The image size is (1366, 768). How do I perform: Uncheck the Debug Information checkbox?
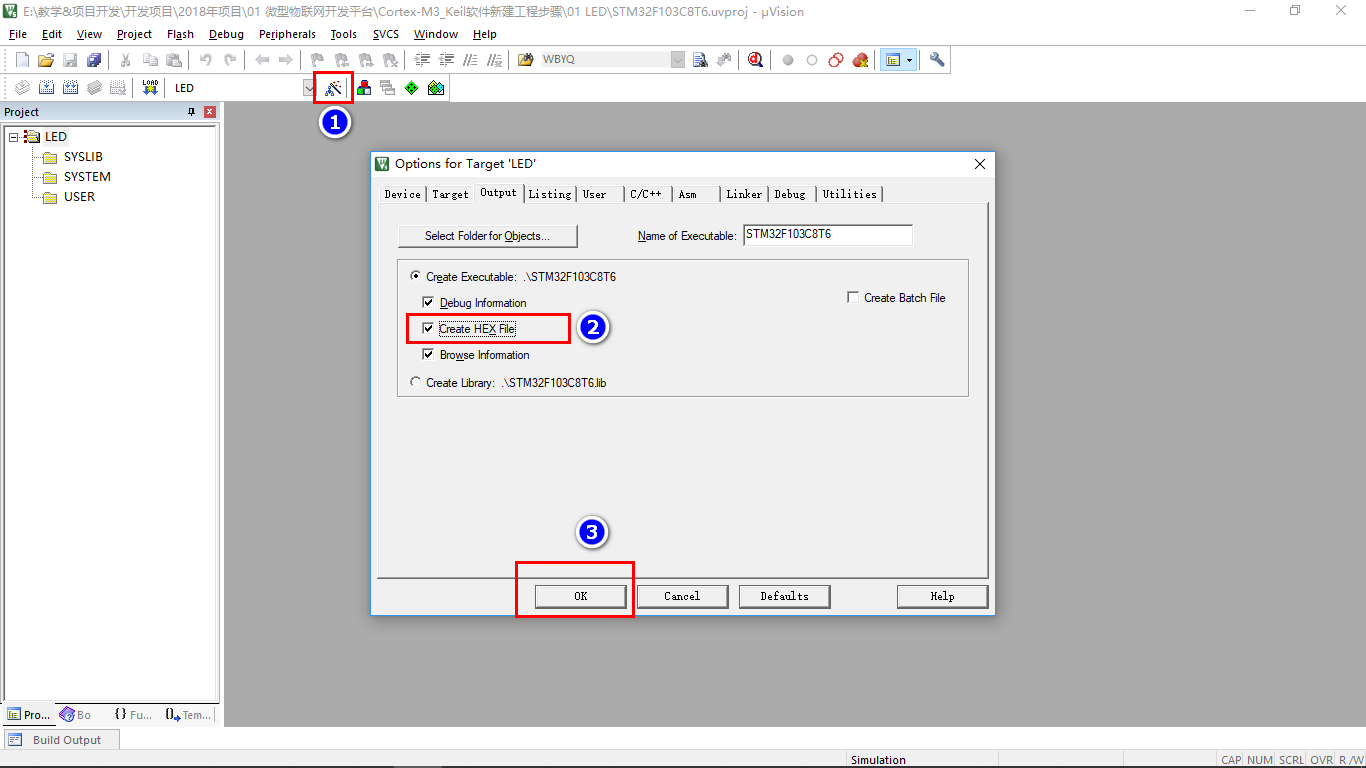[x=428, y=303]
